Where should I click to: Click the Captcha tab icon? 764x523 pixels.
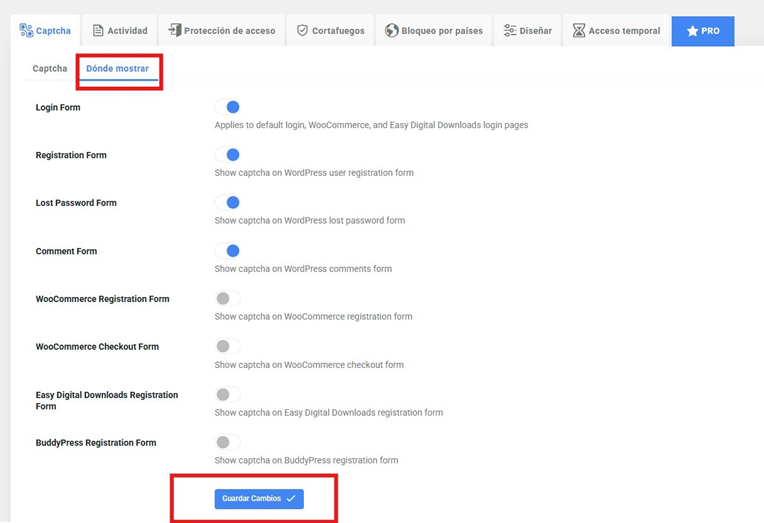click(26, 30)
